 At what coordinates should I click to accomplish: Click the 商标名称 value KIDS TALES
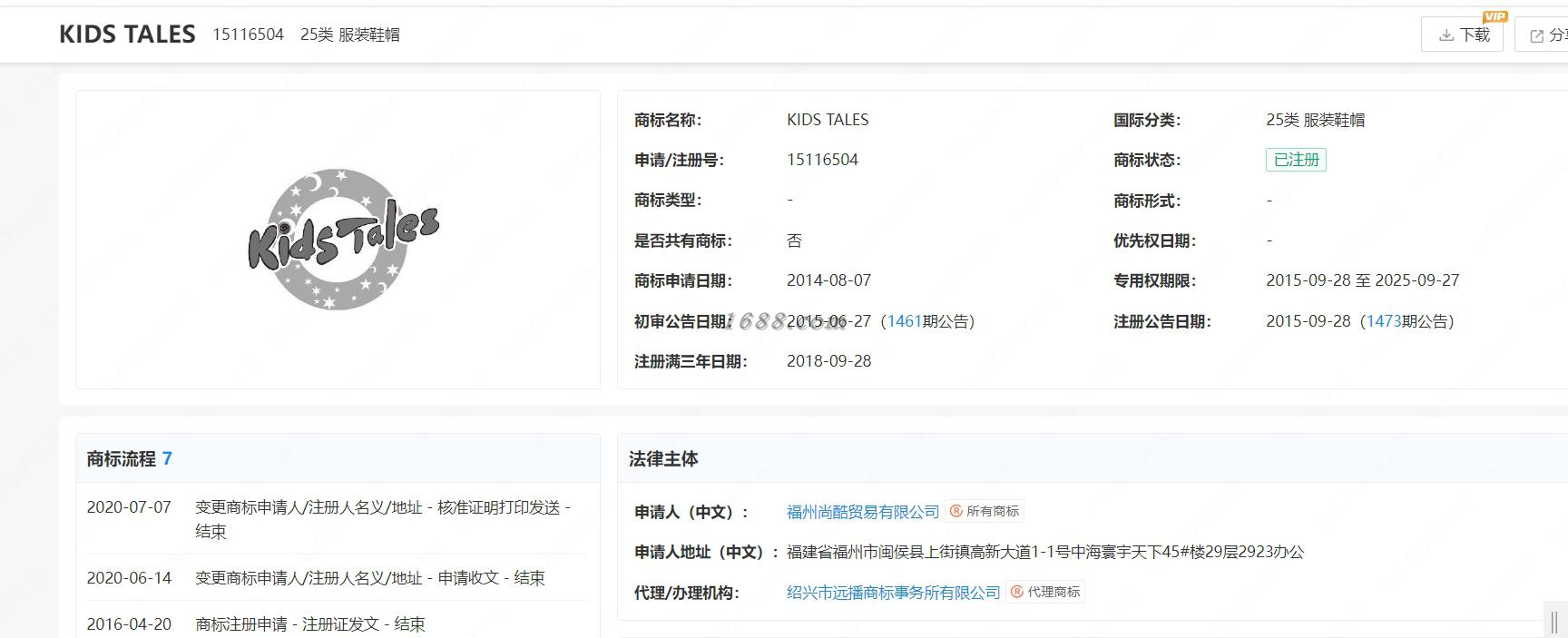pyautogui.click(x=828, y=120)
